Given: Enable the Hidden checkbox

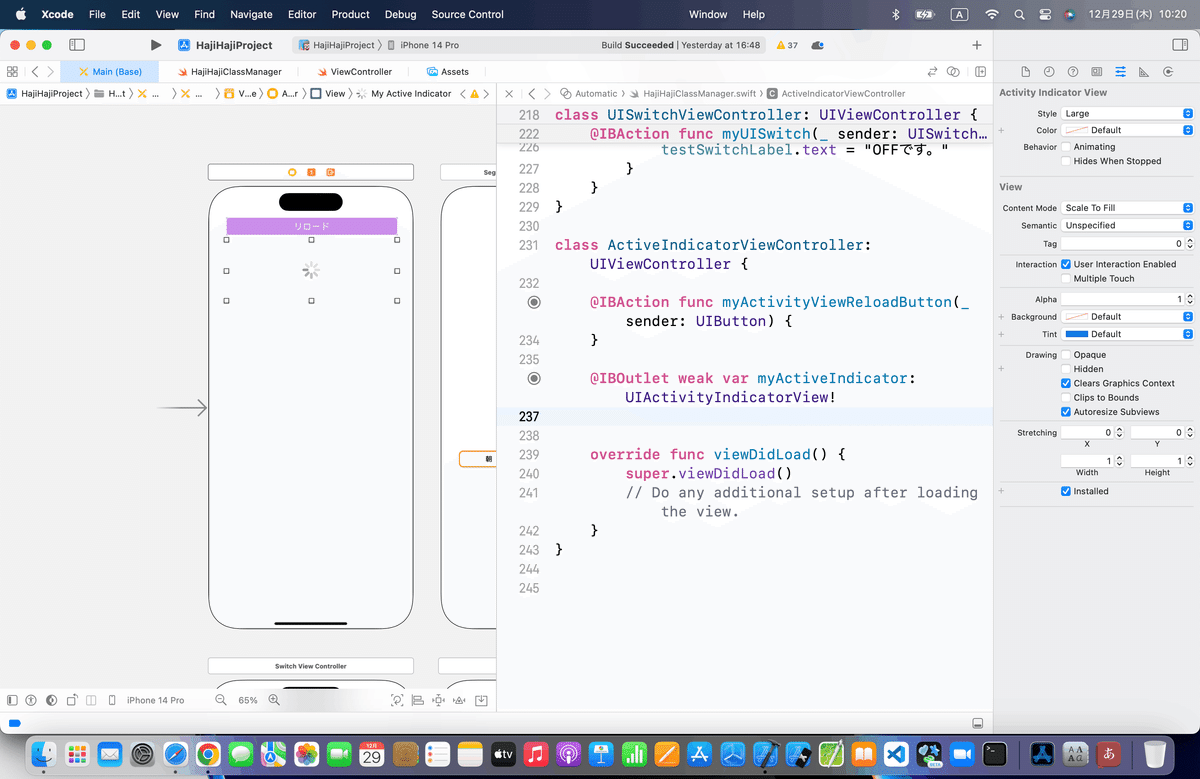Looking at the screenshot, I should [1066, 369].
